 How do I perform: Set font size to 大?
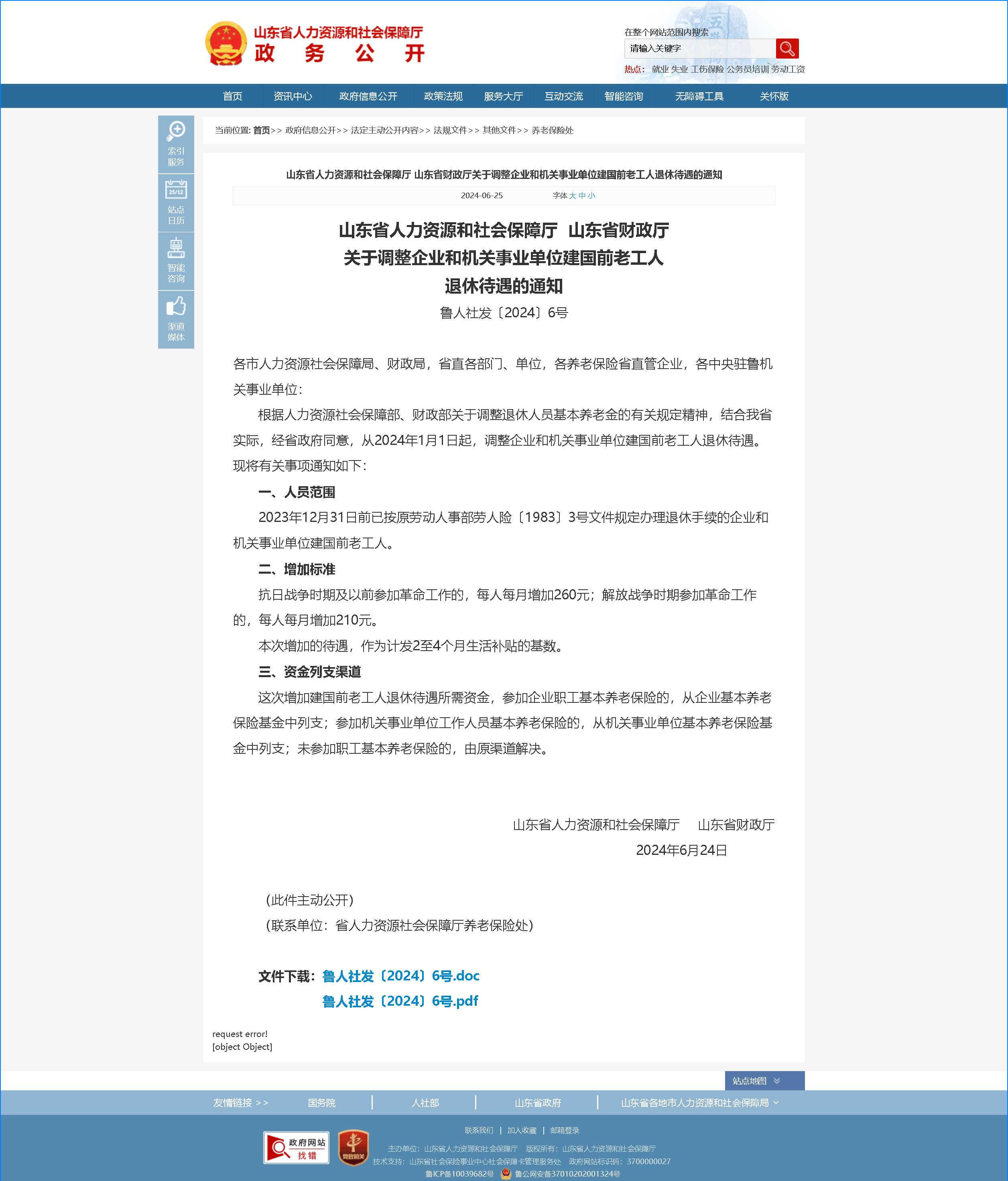click(x=572, y=195)
